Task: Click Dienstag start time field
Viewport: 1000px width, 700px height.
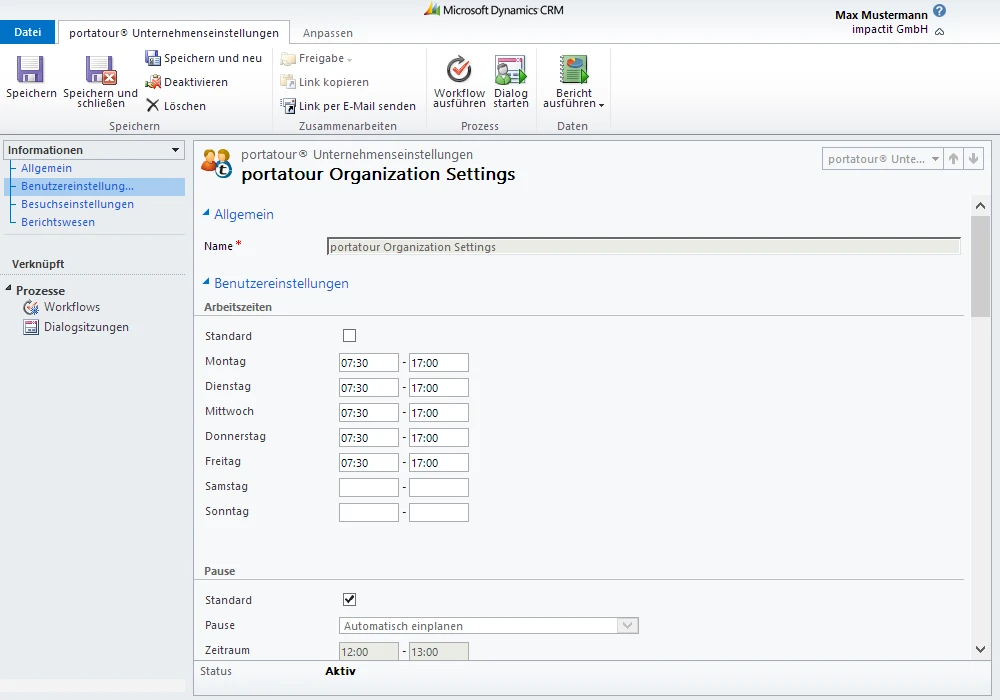Action: point(369,388)
